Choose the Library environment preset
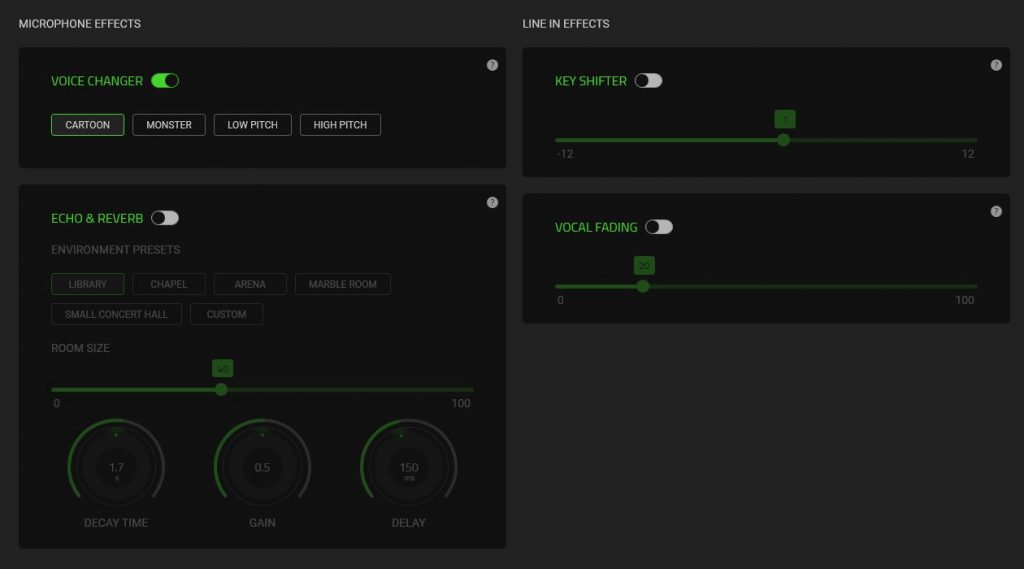The width and height of the screenshot is (1024, 569). coord(88,284)
